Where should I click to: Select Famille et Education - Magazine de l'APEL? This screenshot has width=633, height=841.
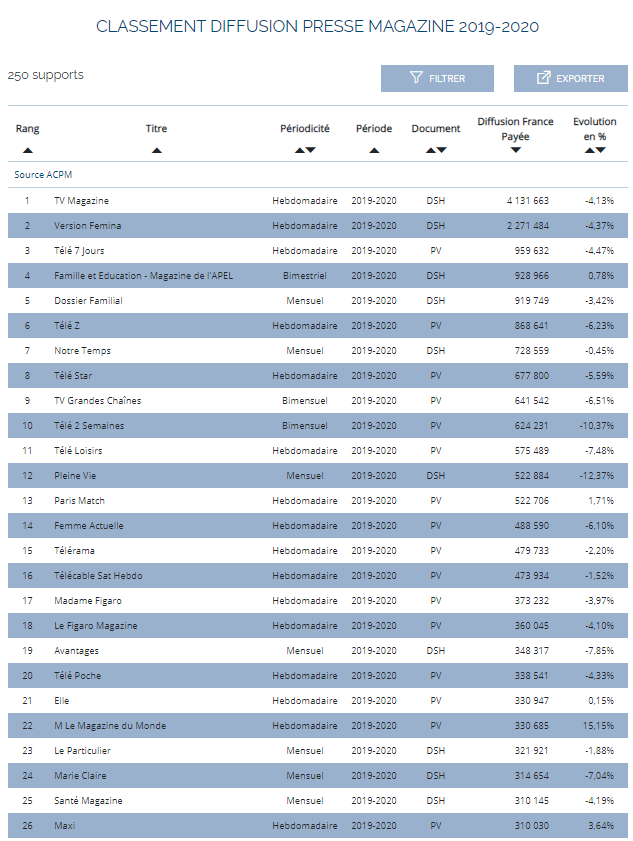tap(143, 276)
